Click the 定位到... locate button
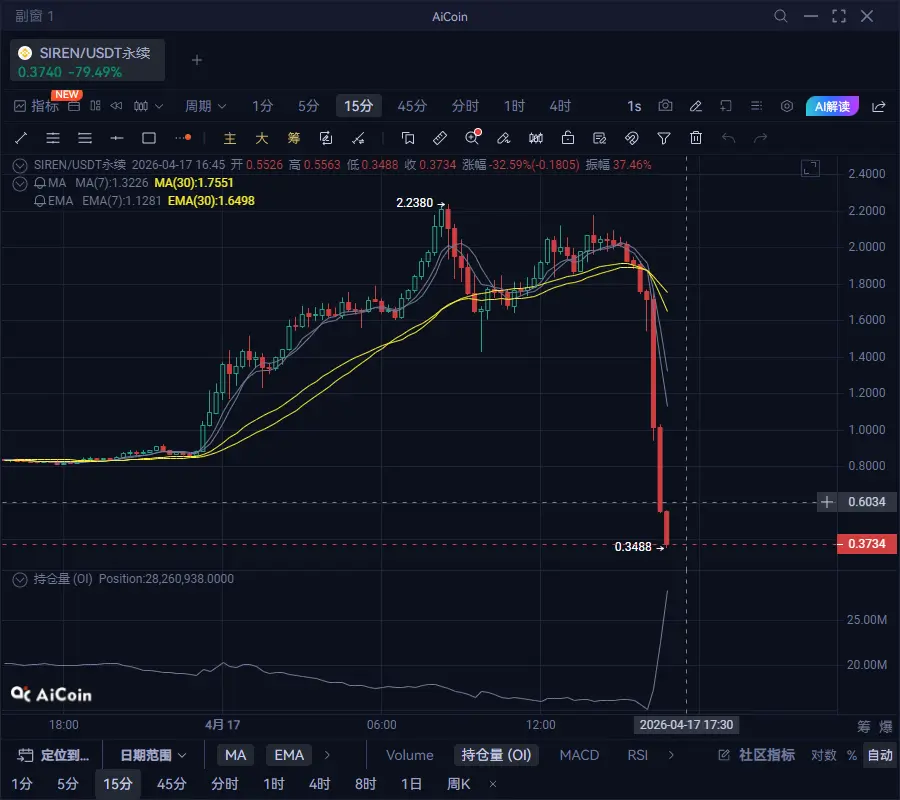Image resolution: width=900 pixels, height=800 pixels. click(53, 755)
